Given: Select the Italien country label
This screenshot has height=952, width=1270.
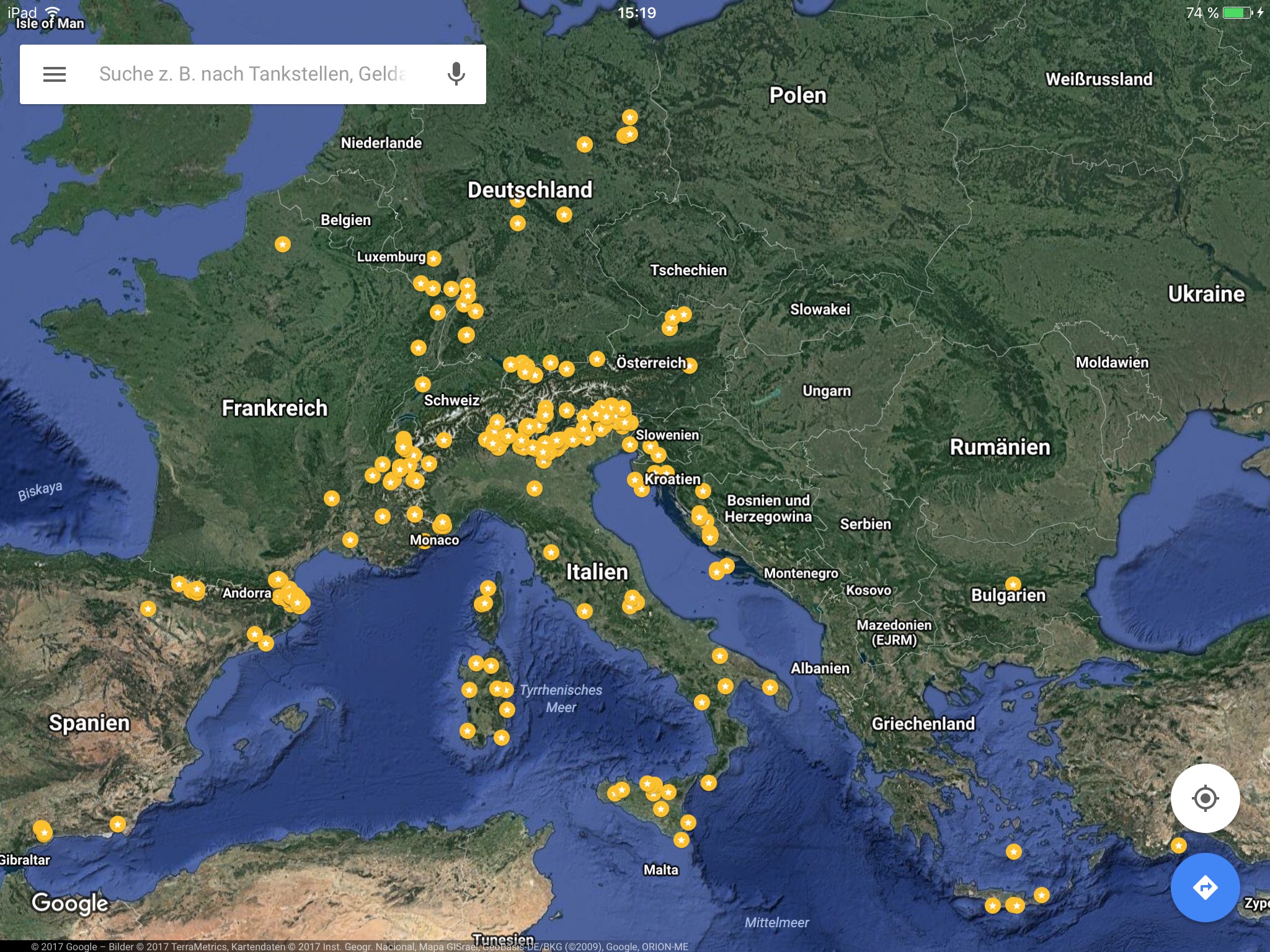Looking at the screenshot, I should [597, 571].
